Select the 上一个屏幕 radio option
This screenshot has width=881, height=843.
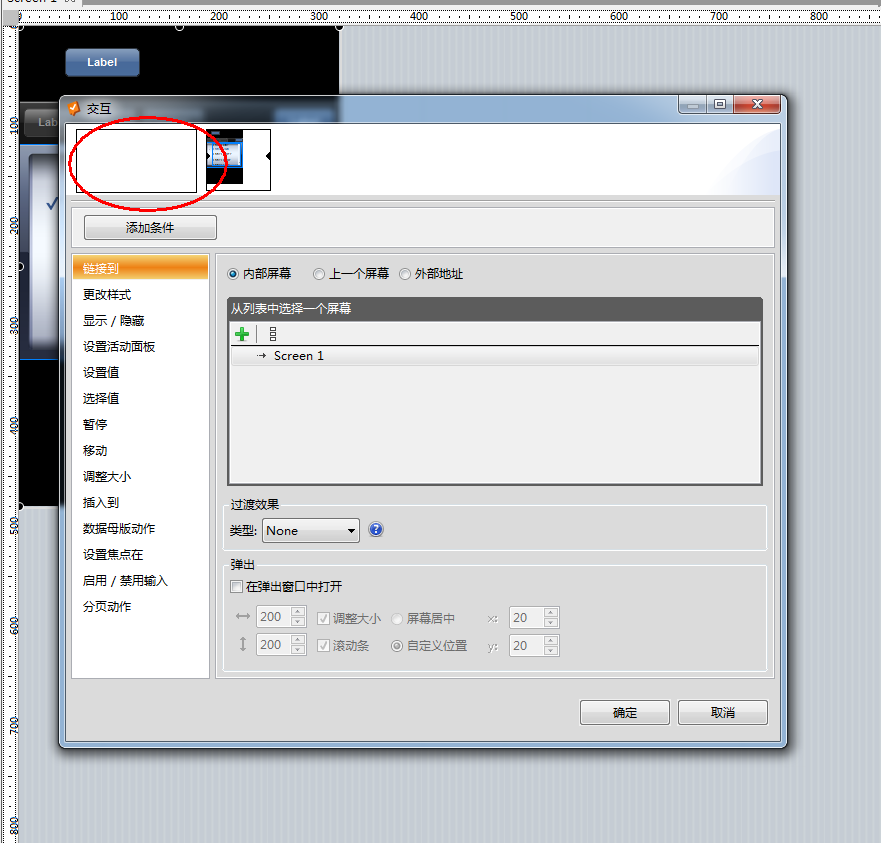click(319, 273)
